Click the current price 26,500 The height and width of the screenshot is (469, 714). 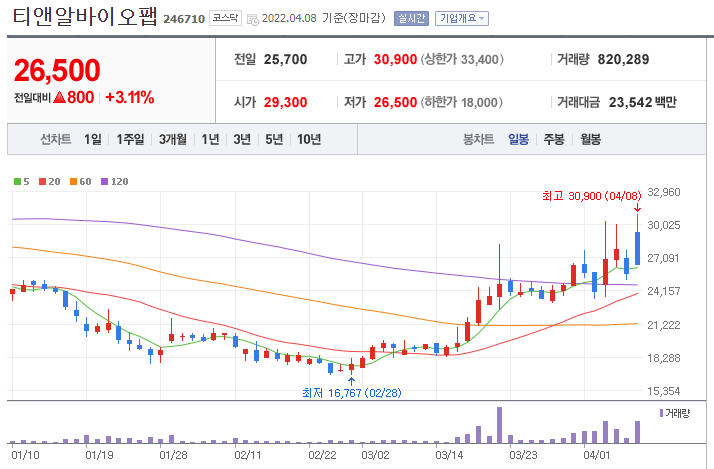57,71
